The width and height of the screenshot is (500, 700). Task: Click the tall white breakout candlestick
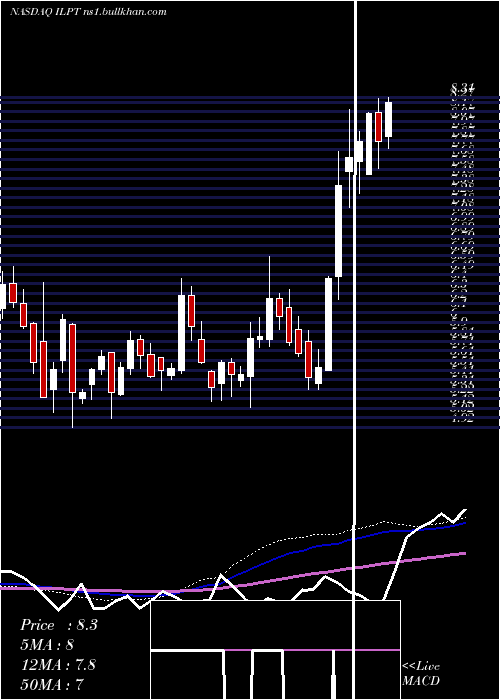338,231
